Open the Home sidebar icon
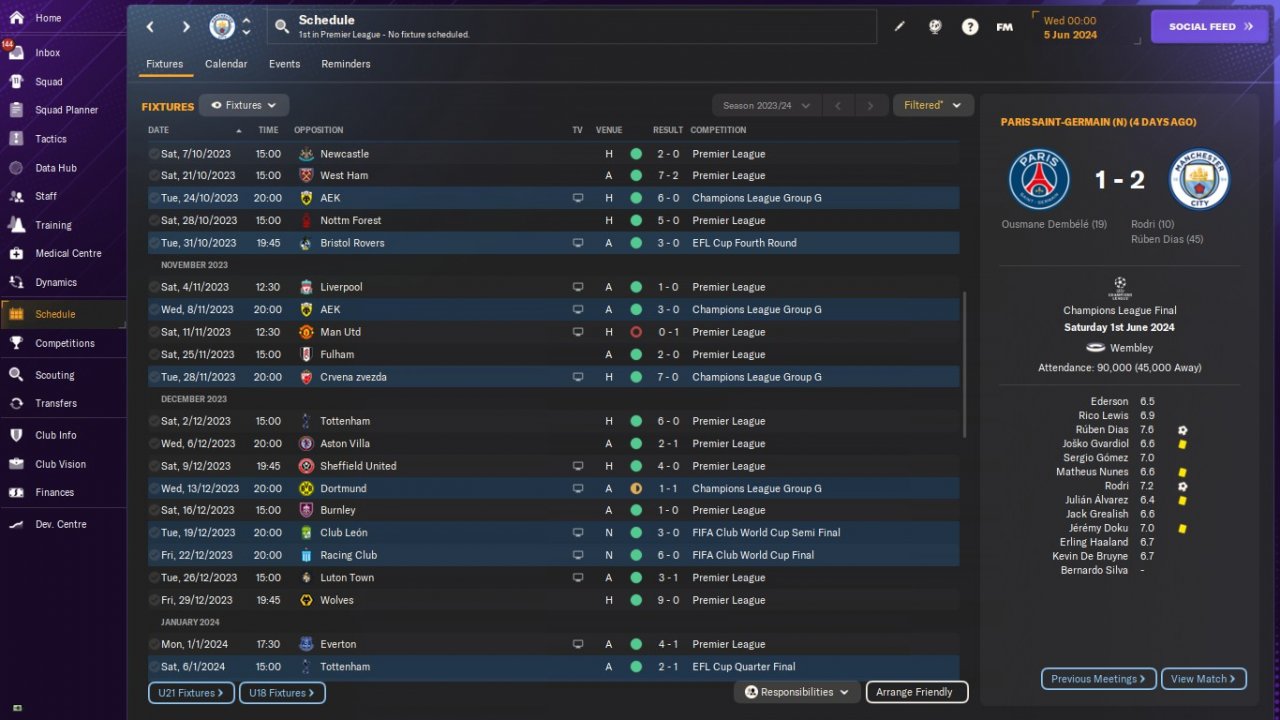Screen dimensions: 1280x720 point(16,18)
